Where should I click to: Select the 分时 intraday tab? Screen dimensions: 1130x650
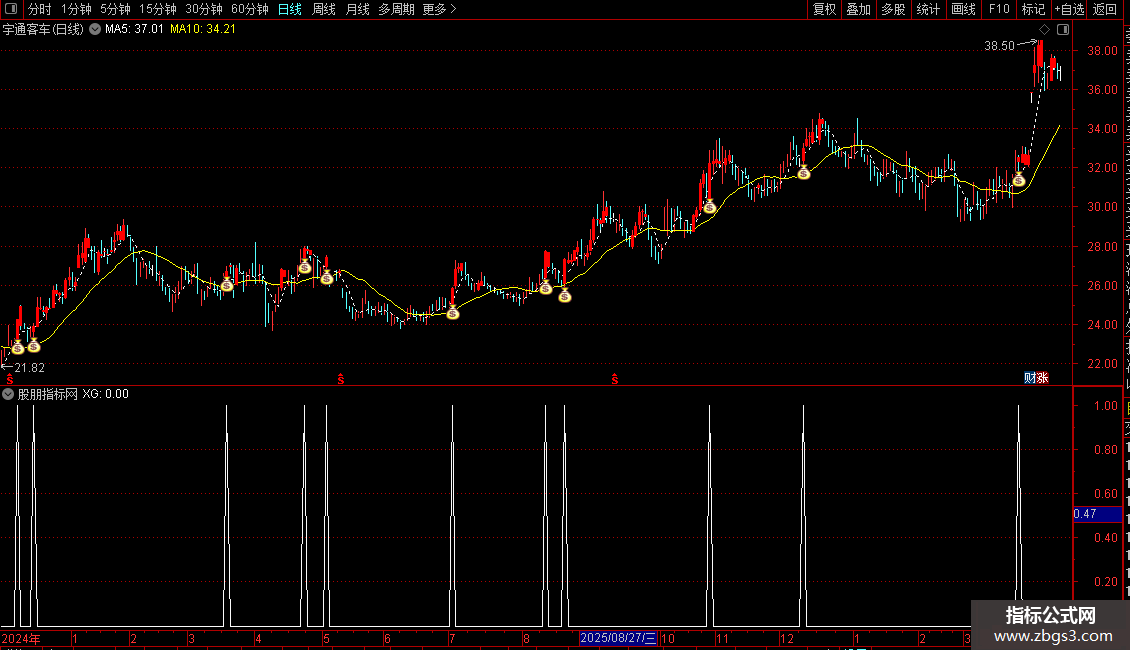40,9
